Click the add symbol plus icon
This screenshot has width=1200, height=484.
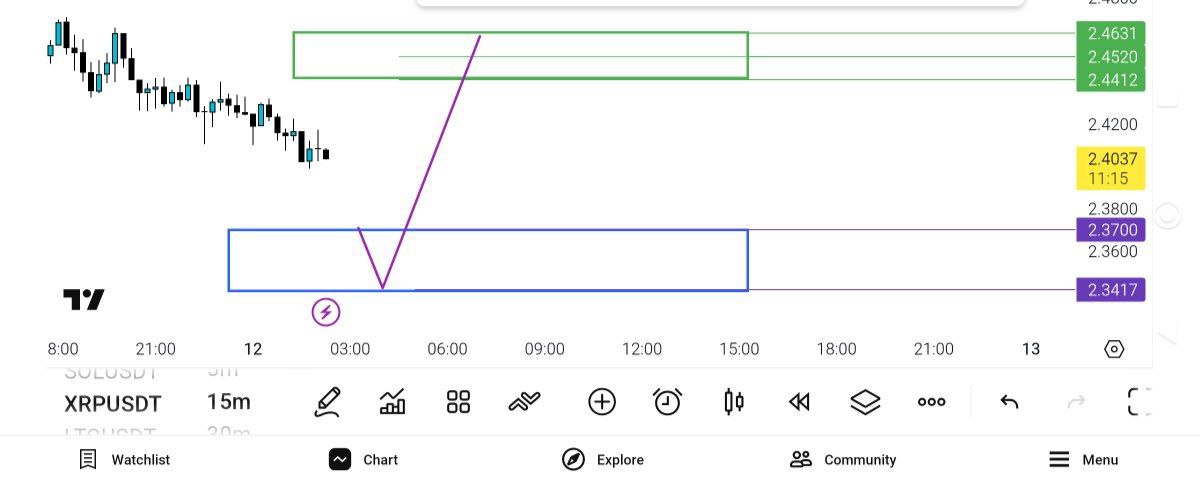601,402
